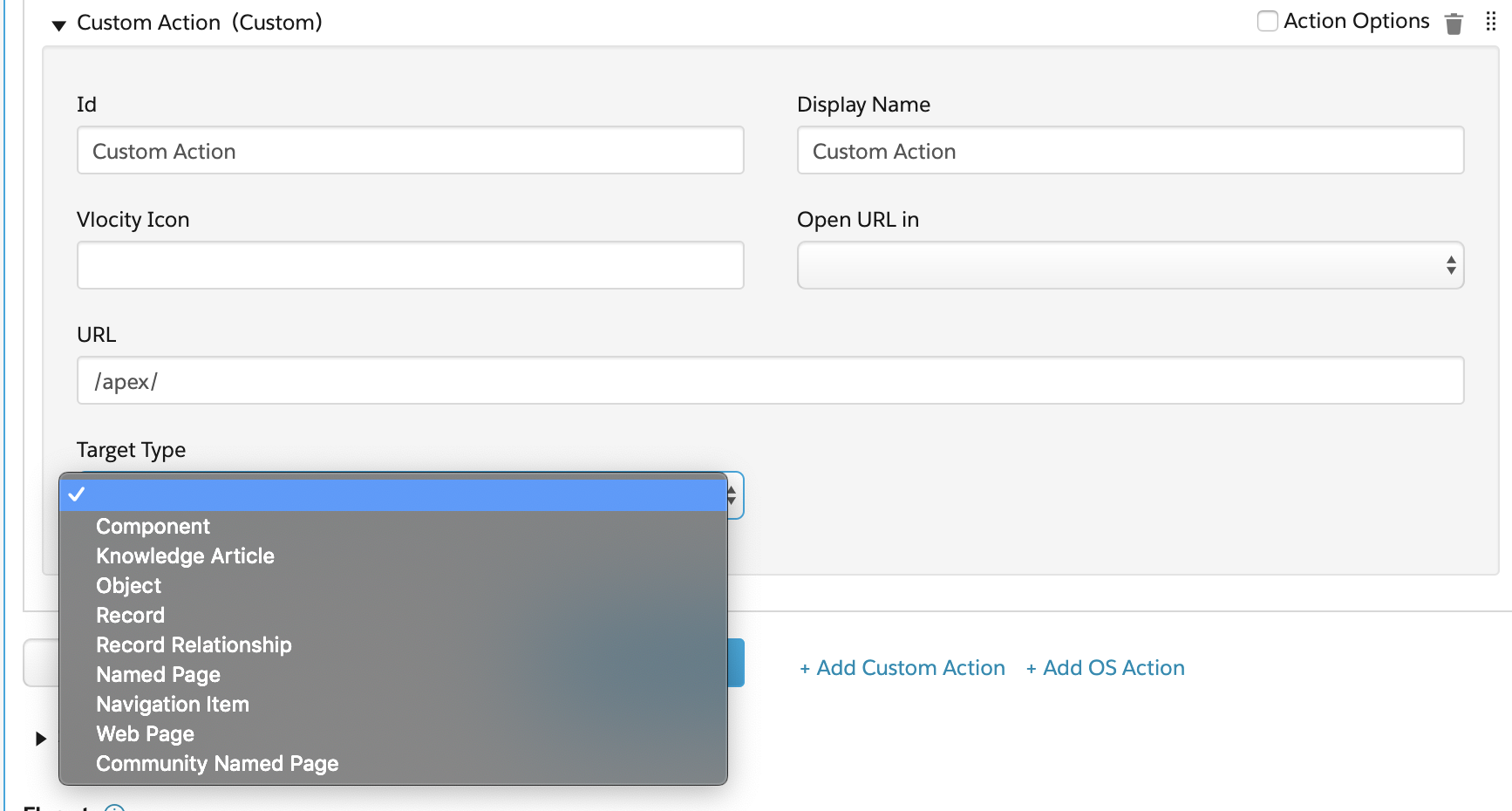Expand the collapsed section below the list
Viewport: 1512px width, 811px height.
pyautogui.click(x=40, y=739)
